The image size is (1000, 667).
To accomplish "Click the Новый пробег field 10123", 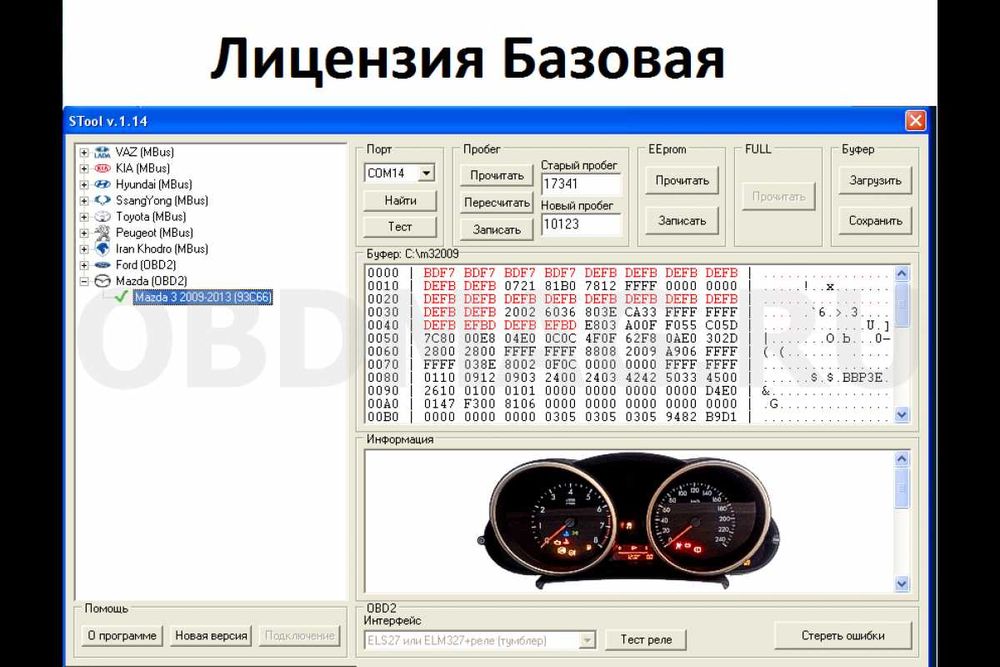I will 580,224.
